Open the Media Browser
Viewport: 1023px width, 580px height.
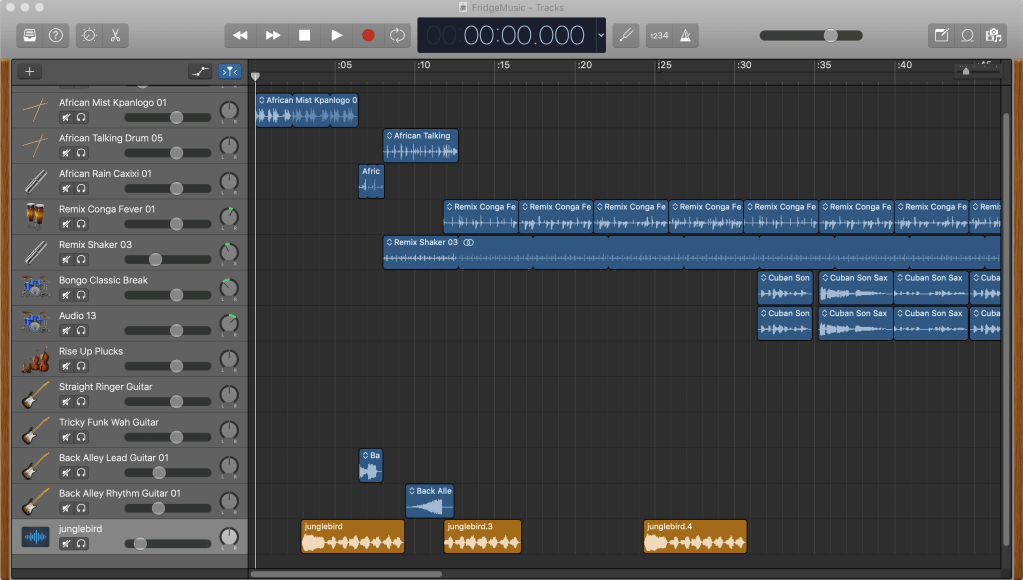pos(993,35)
